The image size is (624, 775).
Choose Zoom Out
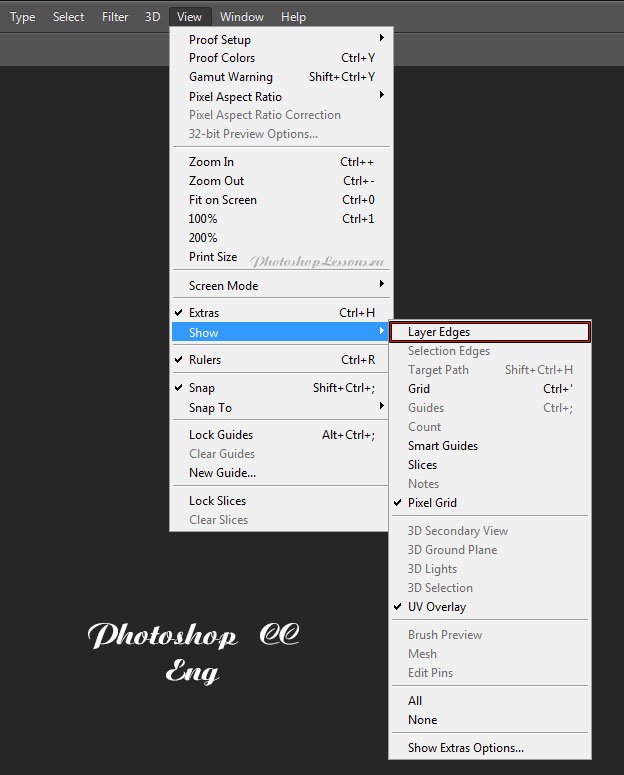click(281, 181)
